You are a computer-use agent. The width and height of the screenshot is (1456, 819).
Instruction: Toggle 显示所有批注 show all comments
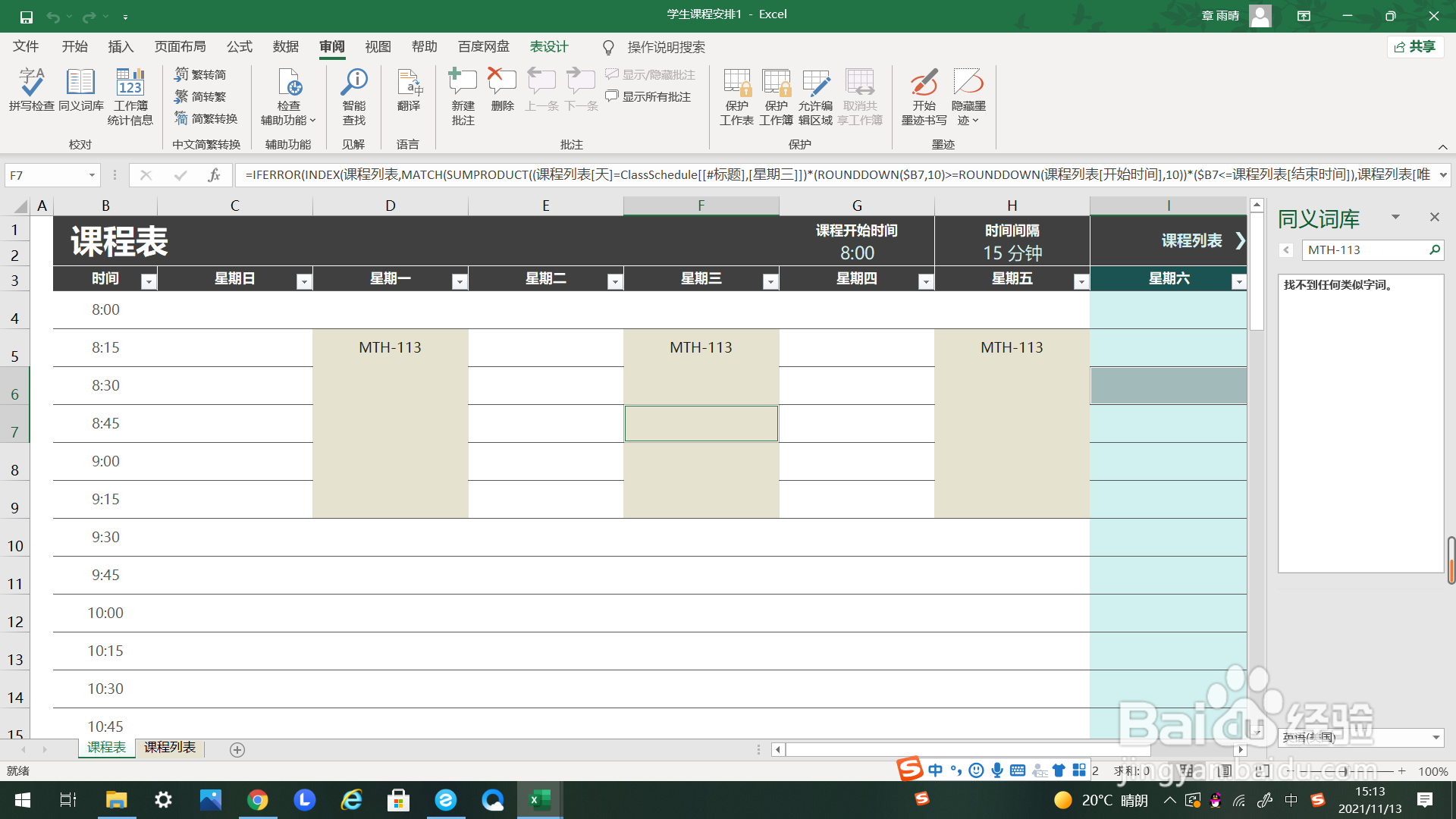coord(649,96)
